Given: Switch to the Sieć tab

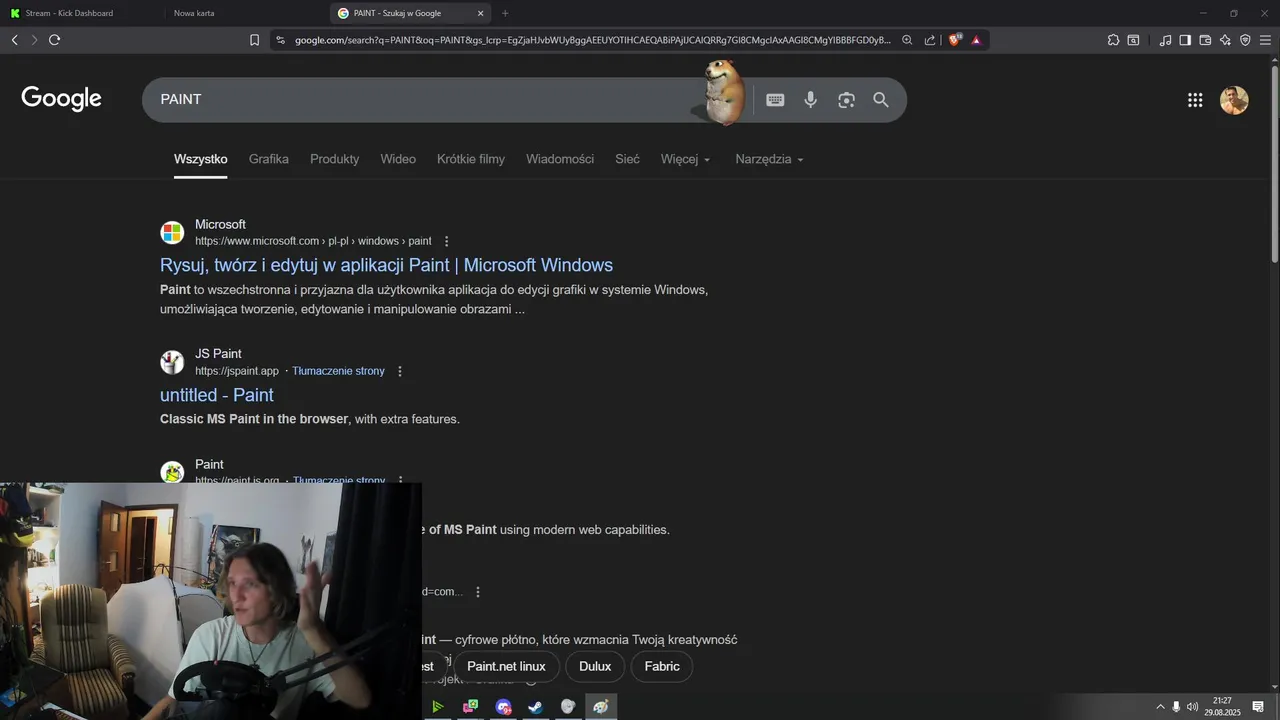Looking at the screenshot, I should [627, 159].
